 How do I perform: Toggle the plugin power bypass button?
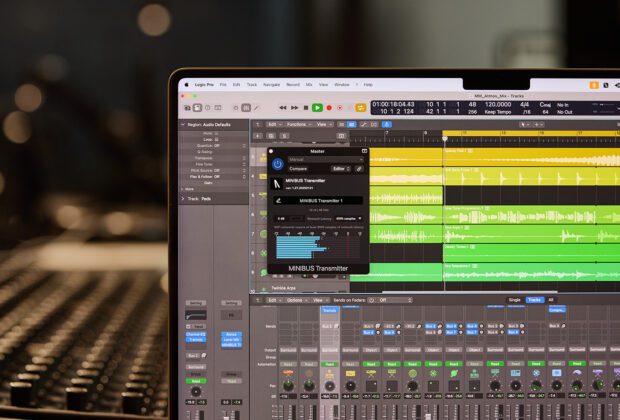tap(277, 163)
